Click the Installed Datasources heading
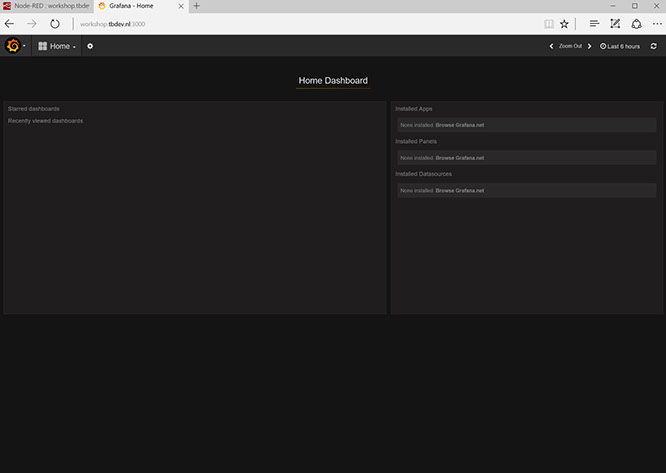666x473 pixels. 423,174
